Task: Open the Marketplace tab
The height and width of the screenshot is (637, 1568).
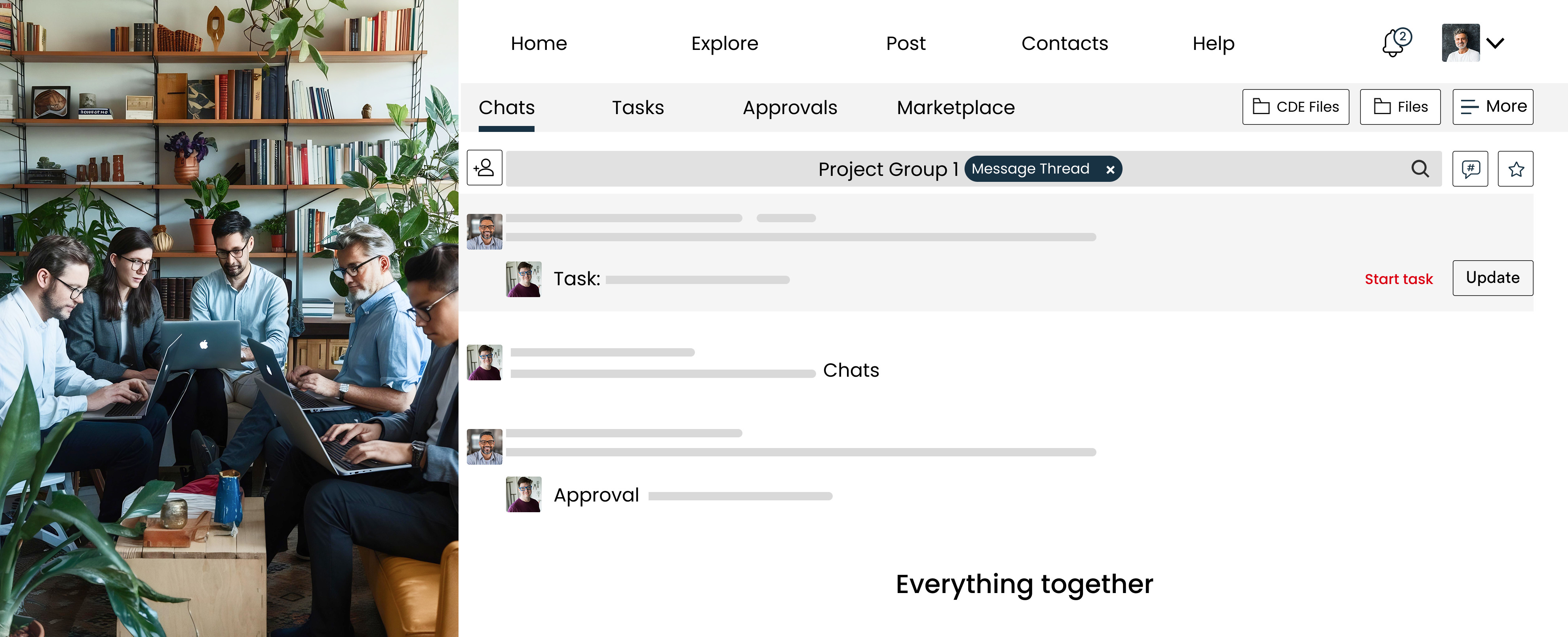Action: coord(955,108)
